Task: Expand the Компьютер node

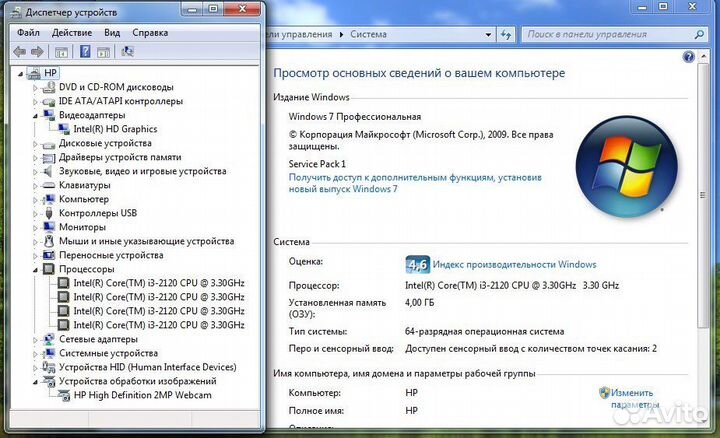Action: pos(35,200)
